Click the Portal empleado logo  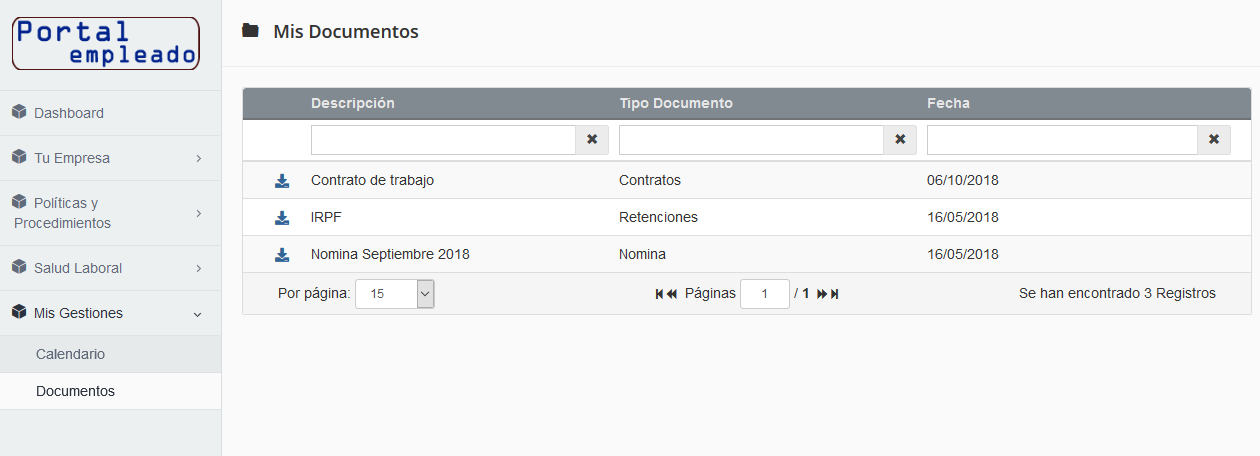tap(106, 44)
